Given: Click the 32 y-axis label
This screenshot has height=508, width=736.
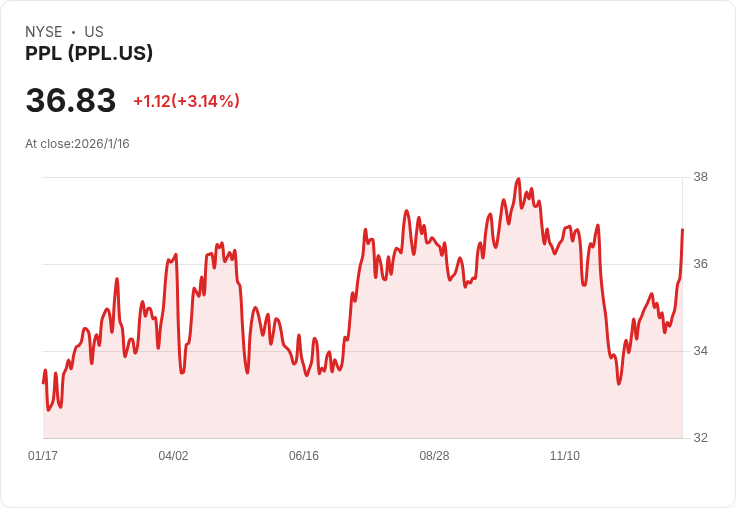Looking at the screenshot, I should click(x=700, y=438).
